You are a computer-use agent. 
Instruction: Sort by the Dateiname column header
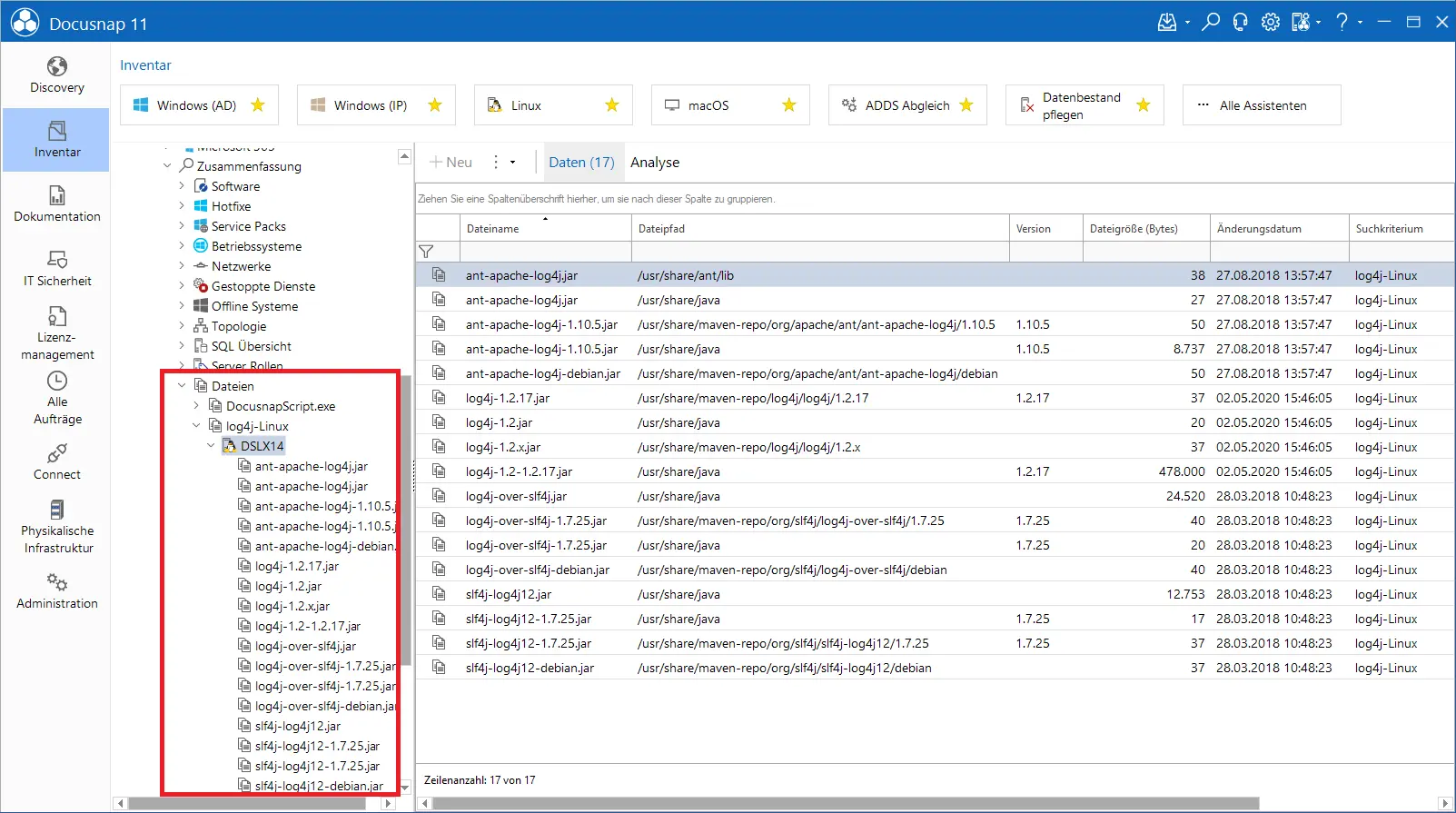coord(545,229)
